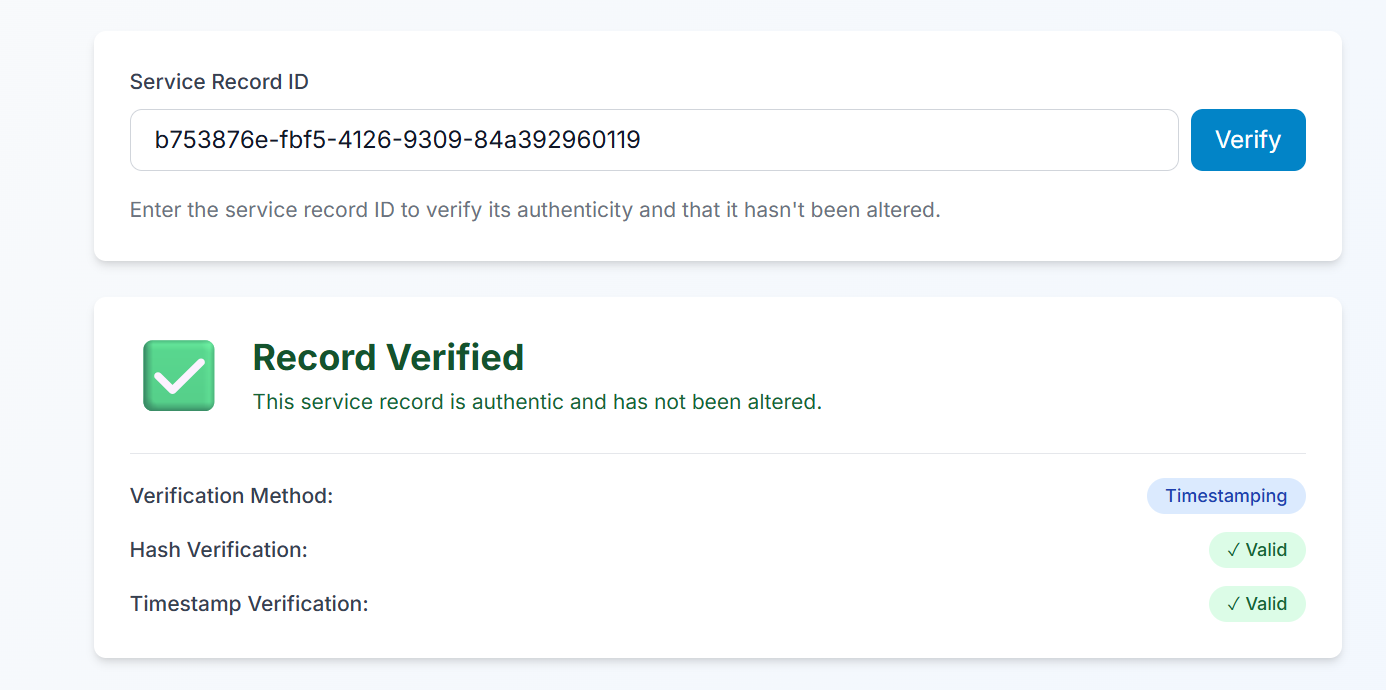
Task: Expand the Verification Method details row
Action: tap(231, 496)
